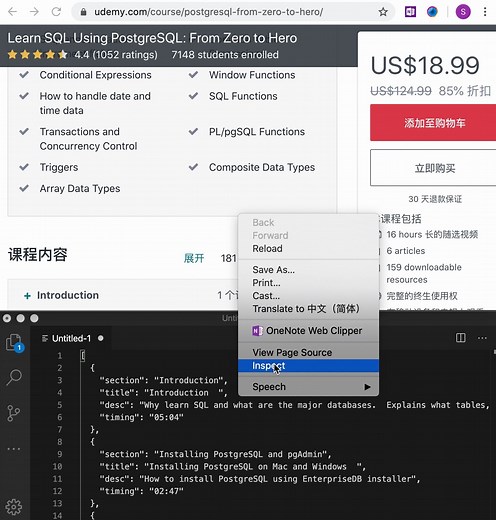
Task: Click 7148 students enrolled text
Action: point(225,54)
